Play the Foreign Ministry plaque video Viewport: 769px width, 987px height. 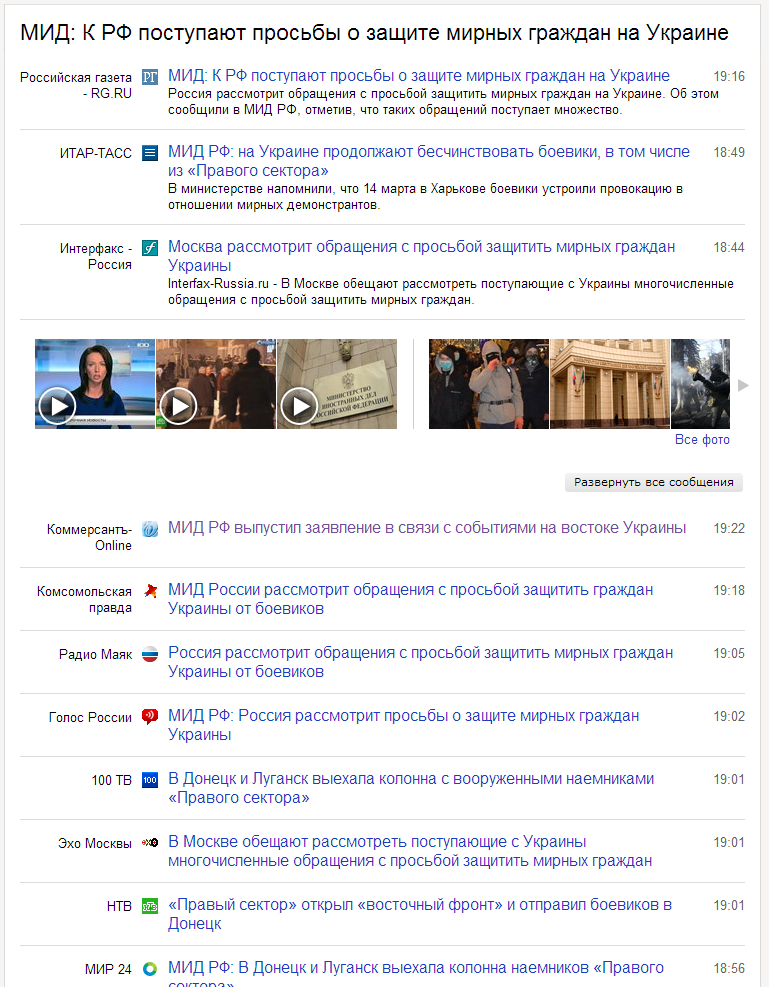point(337,384)
